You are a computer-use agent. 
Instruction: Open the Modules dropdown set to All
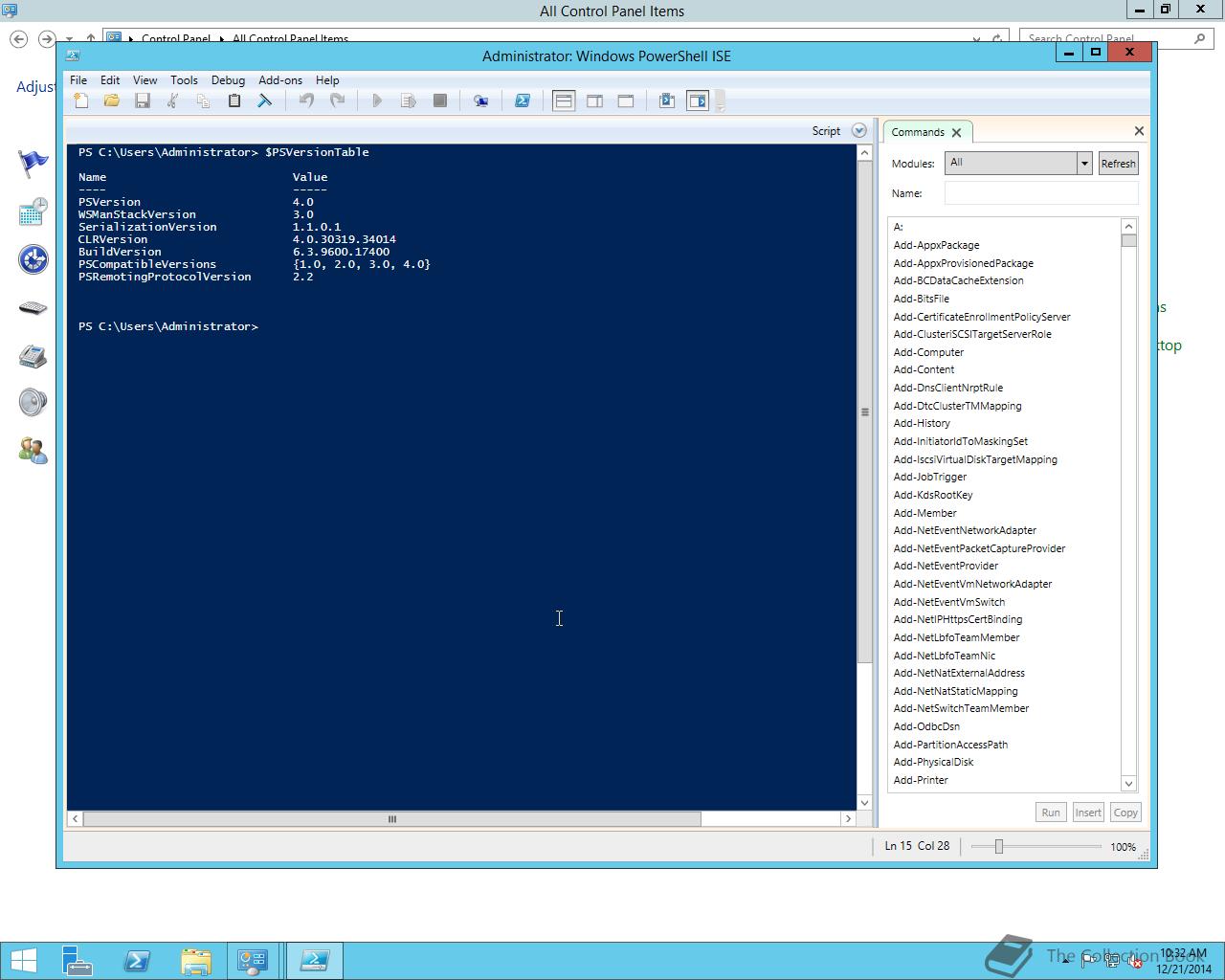point(1018,163)
